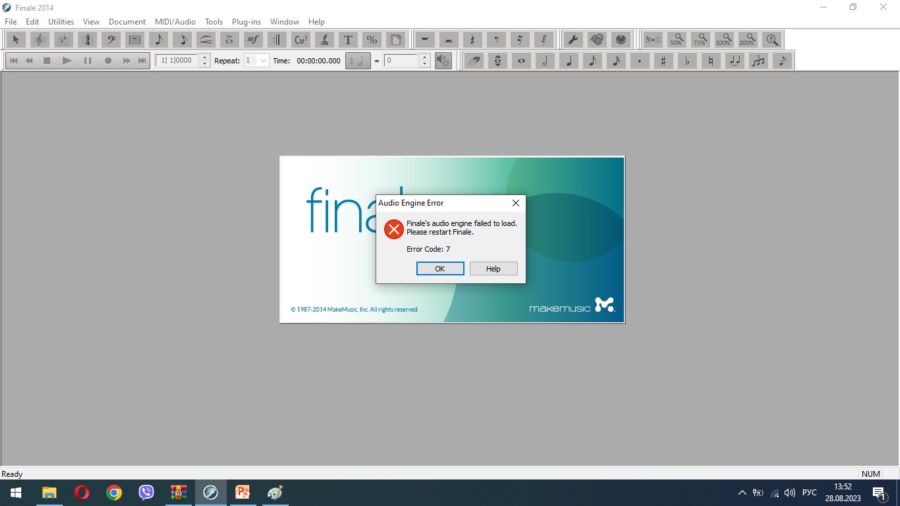Open the Plug-ins menu
Viewport: 900px width, 506px height.
pyautogui.click(x=246, y=21)
